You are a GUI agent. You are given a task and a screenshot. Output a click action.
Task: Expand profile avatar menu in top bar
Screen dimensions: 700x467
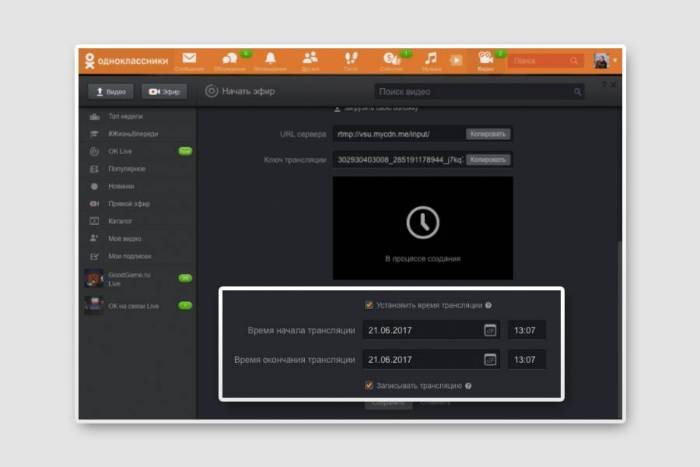pos(603,61)
